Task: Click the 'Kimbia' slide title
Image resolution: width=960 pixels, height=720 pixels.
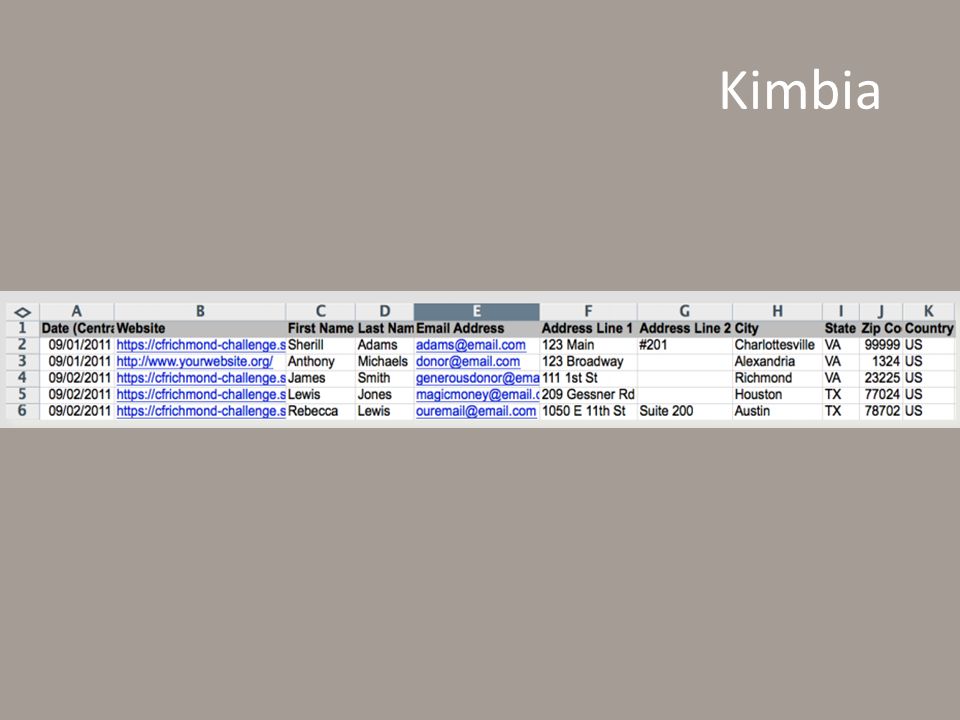Action: click(800, 91)
